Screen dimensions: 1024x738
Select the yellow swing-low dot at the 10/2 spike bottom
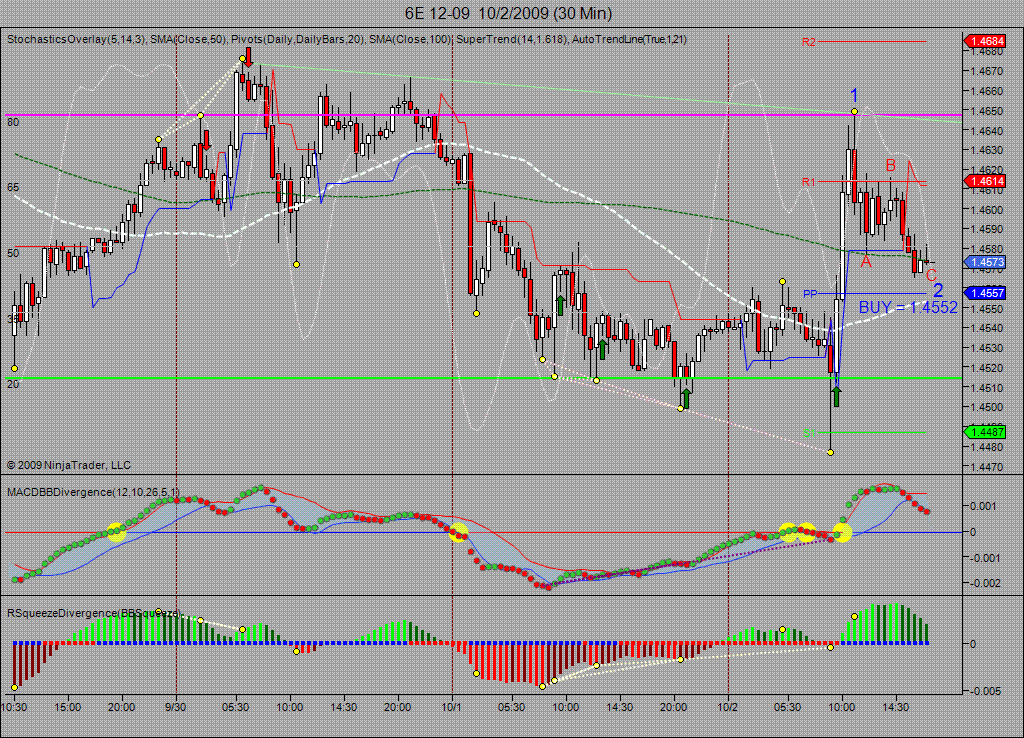click(830, 452)
